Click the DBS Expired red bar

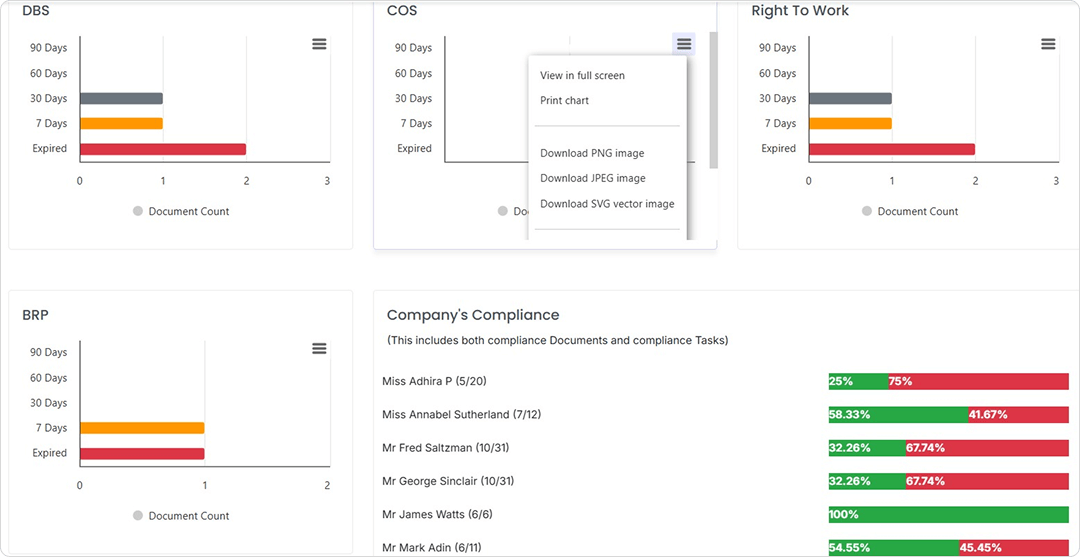[x=163, y=149]
